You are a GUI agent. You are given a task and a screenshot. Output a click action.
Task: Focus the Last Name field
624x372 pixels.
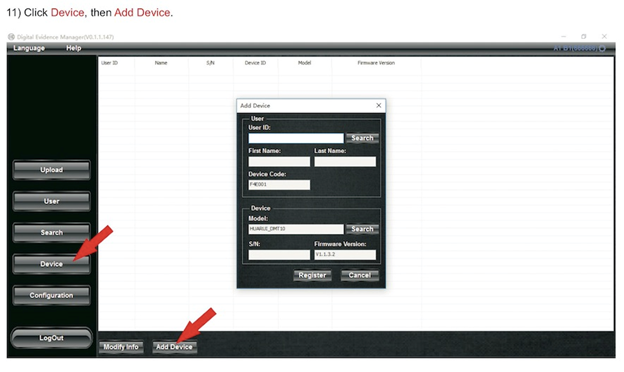[x=345, y=162]
